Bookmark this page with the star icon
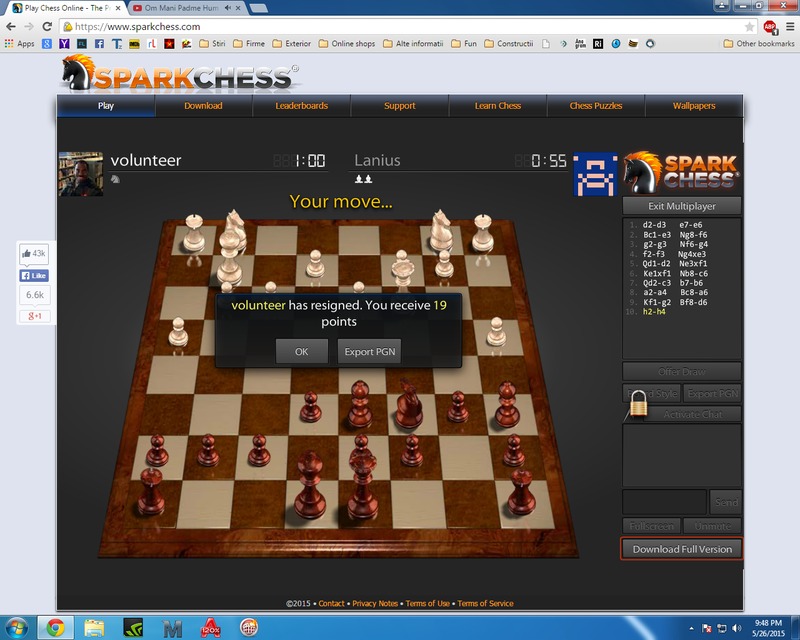The height and width of the screenshot is (640, 800). [749, 27]
